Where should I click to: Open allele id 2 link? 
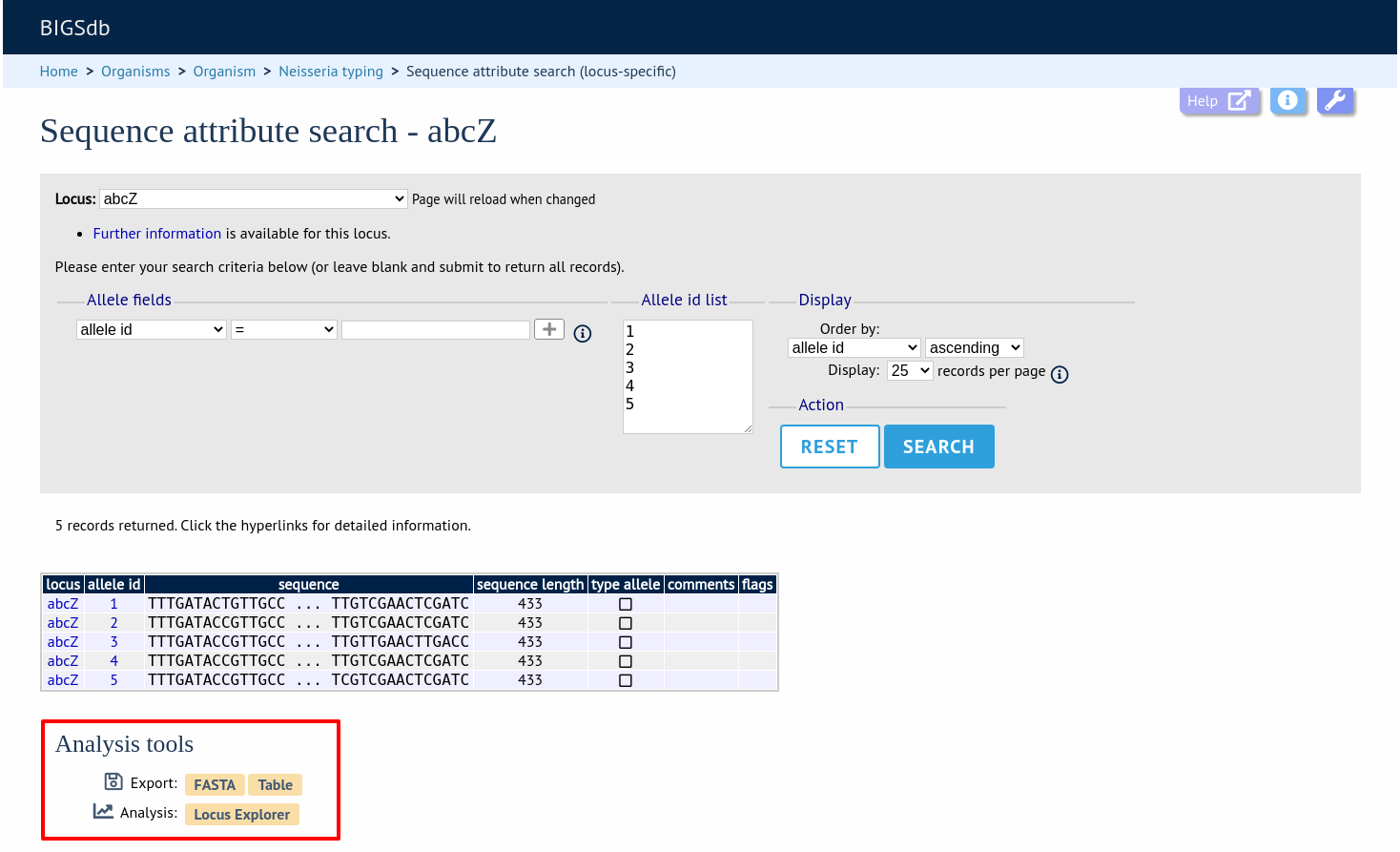114,623
